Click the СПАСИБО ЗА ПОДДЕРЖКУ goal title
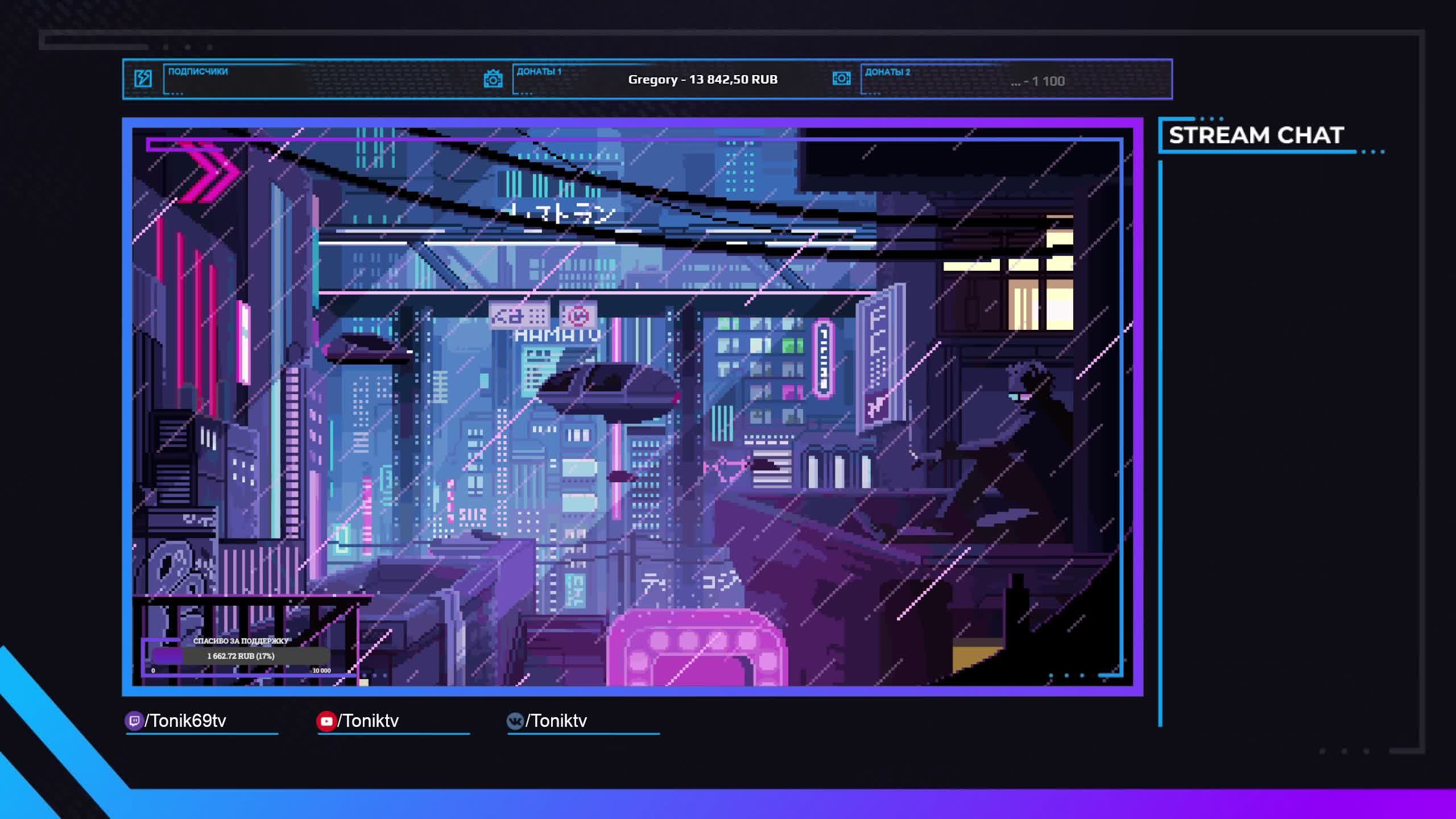 (241, 641)
